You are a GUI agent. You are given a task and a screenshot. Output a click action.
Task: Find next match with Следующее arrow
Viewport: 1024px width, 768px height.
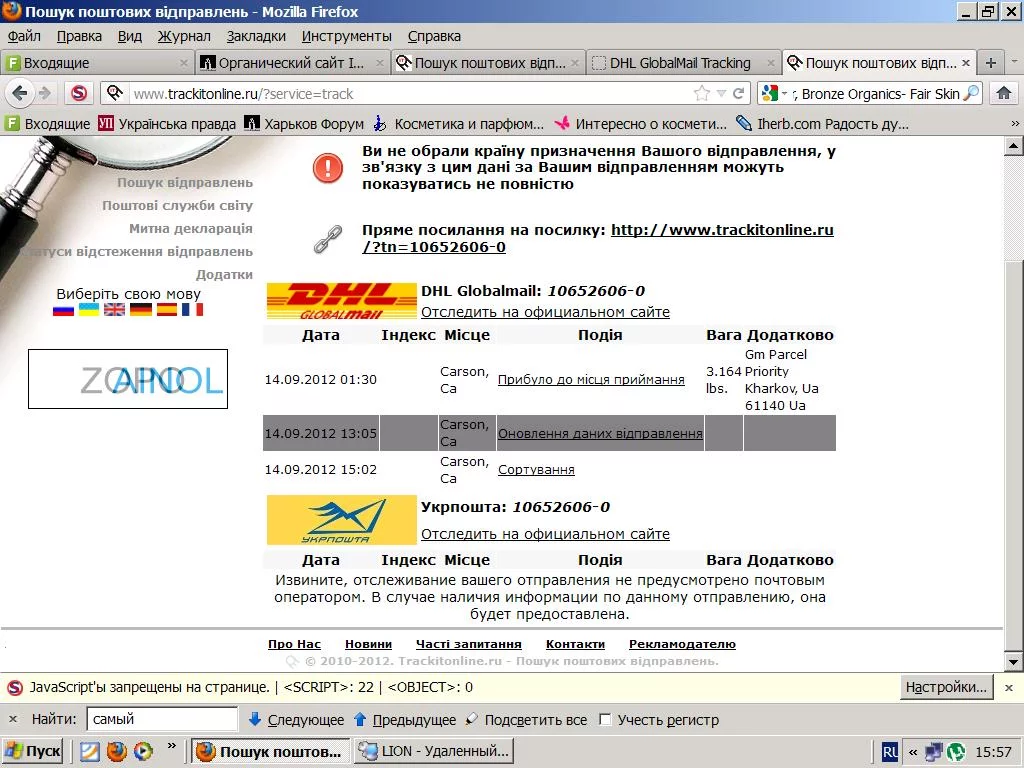pos(296,720)
